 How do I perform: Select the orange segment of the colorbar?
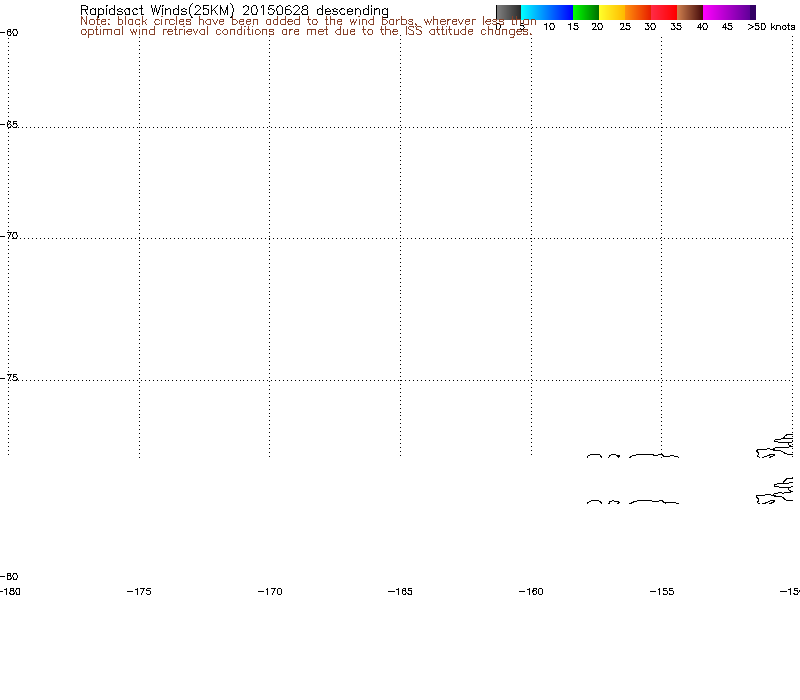[638, 12]
